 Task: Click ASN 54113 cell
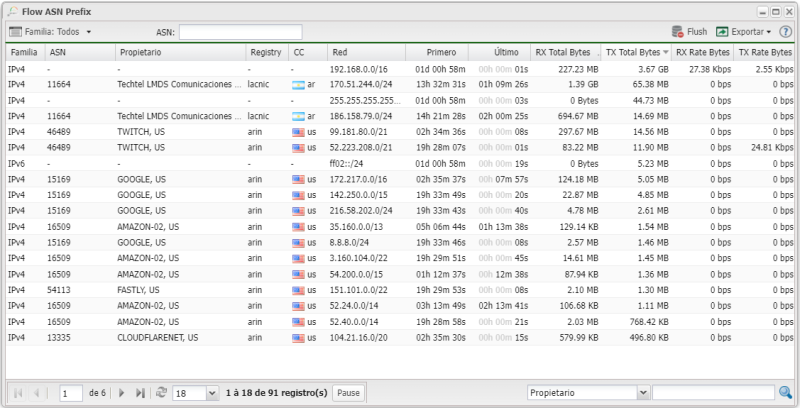point(59,290)
